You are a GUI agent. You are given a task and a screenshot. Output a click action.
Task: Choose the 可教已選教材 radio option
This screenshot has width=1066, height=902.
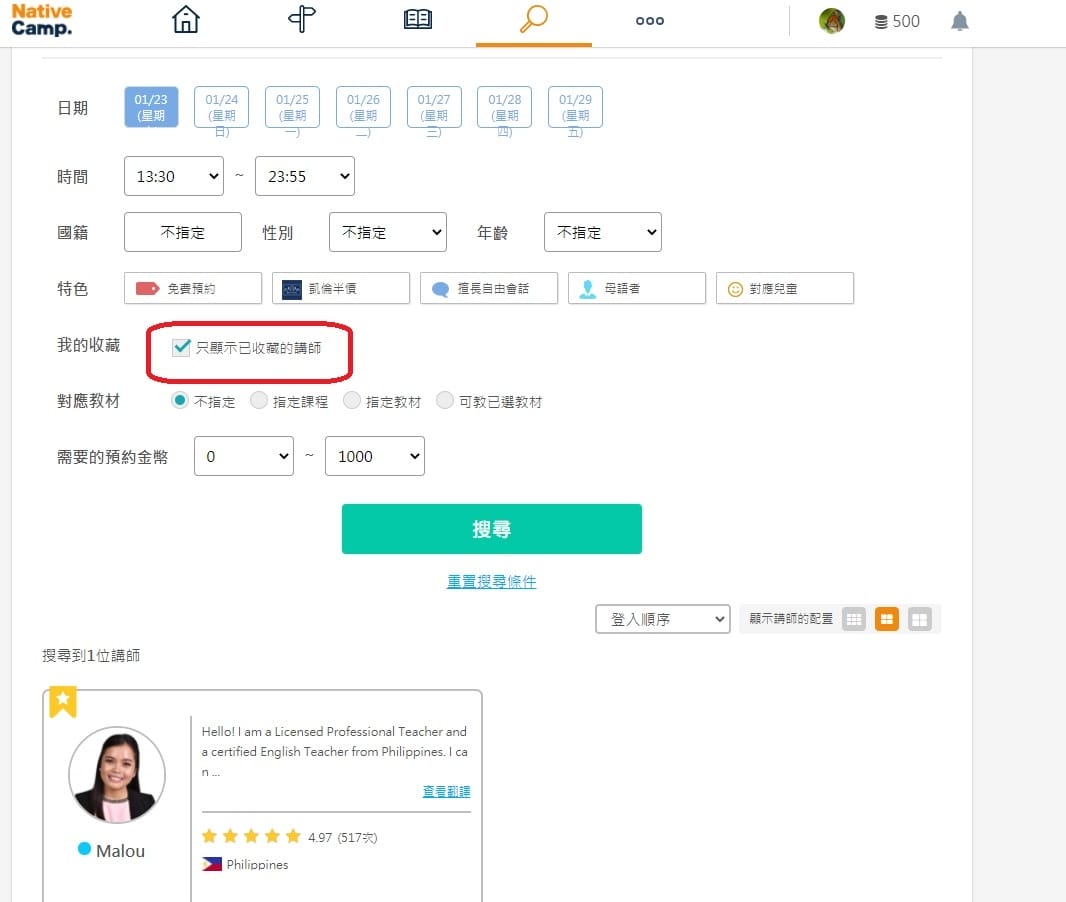pos(445,401)
